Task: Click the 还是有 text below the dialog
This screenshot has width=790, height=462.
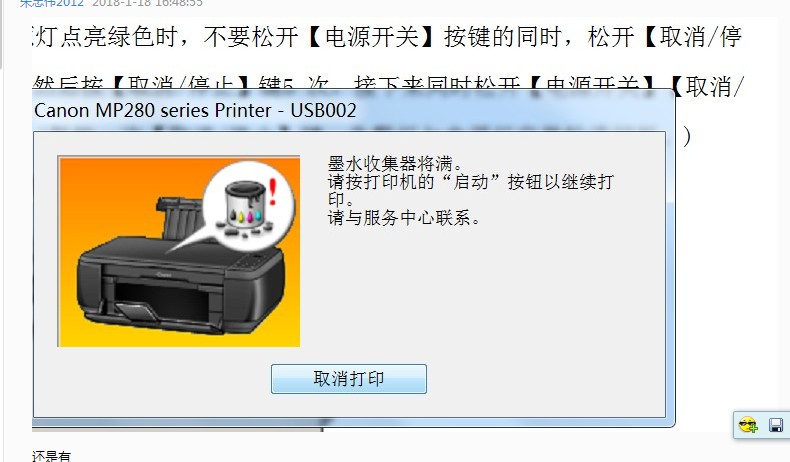Action: click(x=51, y=456)
